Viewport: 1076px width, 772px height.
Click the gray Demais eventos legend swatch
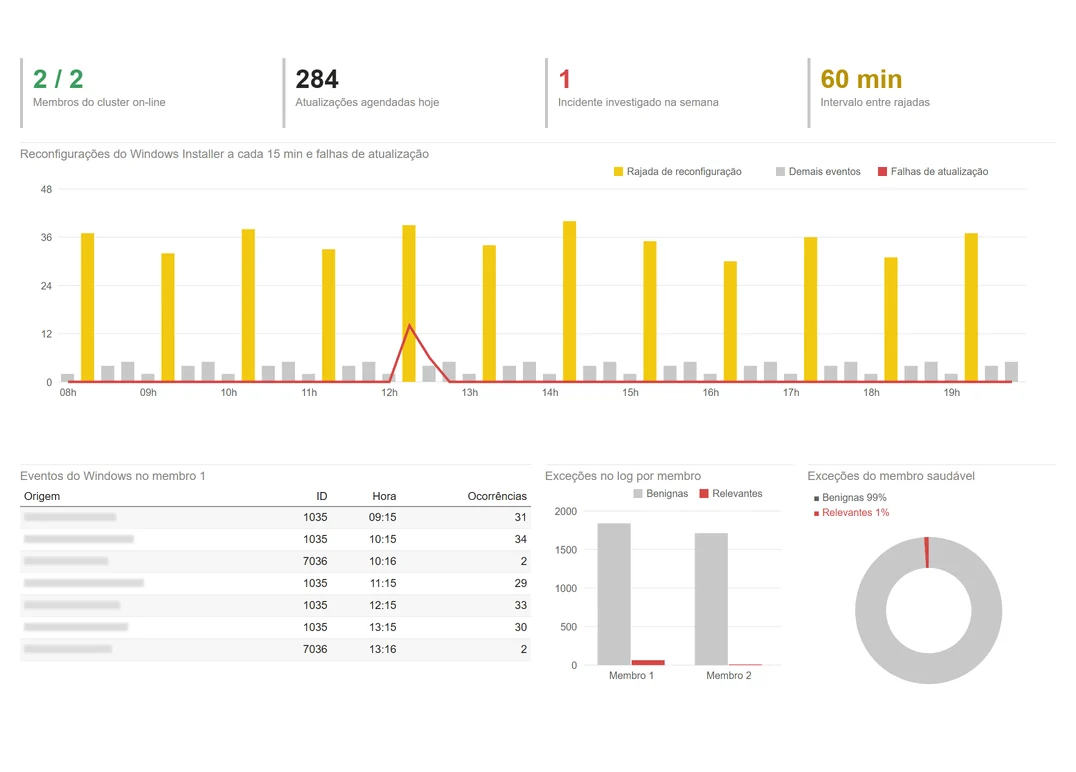coord(780,172)
